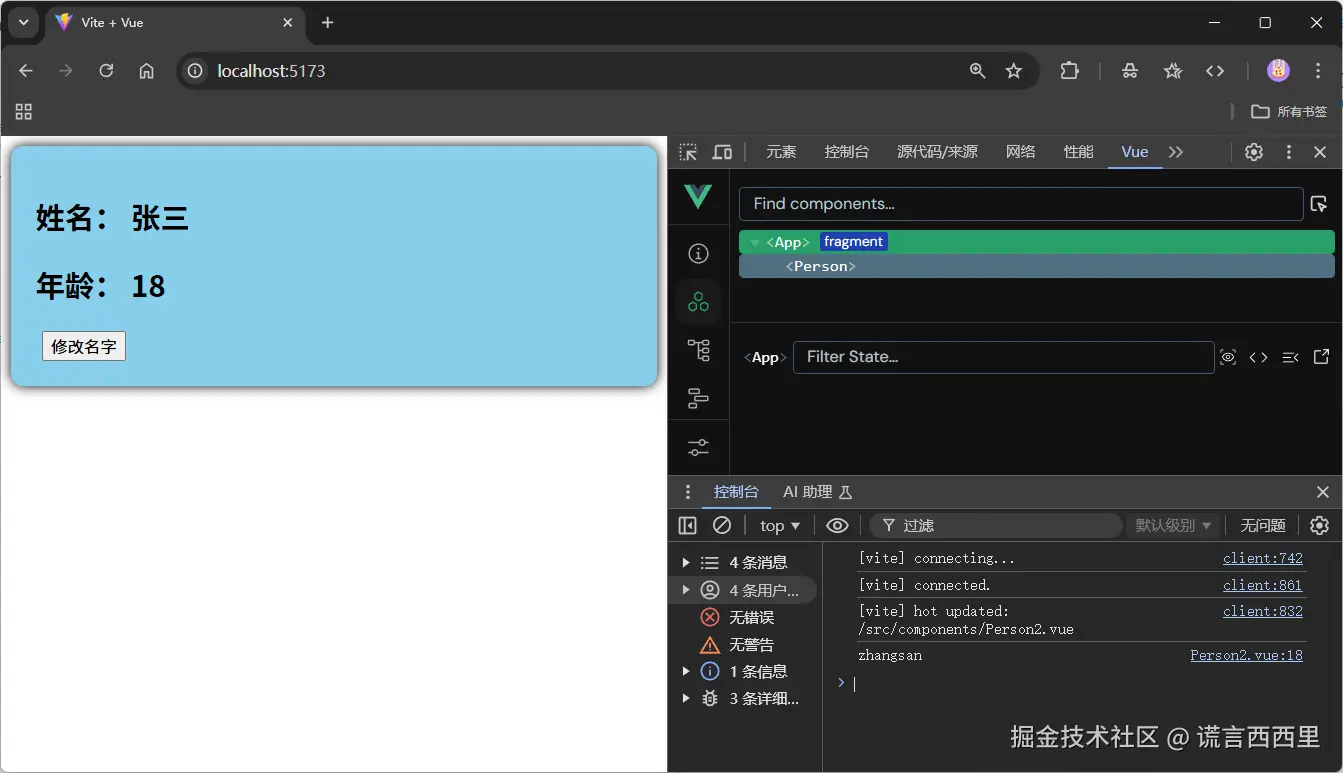The image size is (1343, 773).
Task: Clear the console output
Action: tap(722, 525)
